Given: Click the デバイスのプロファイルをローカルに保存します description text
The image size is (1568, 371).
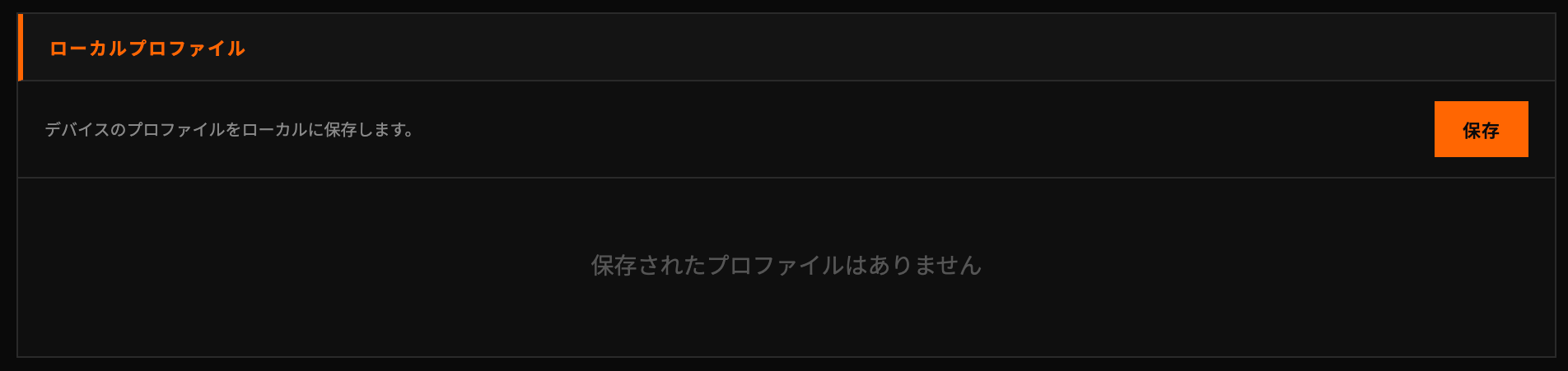Looking at the screenshot, I should [230, 129].
